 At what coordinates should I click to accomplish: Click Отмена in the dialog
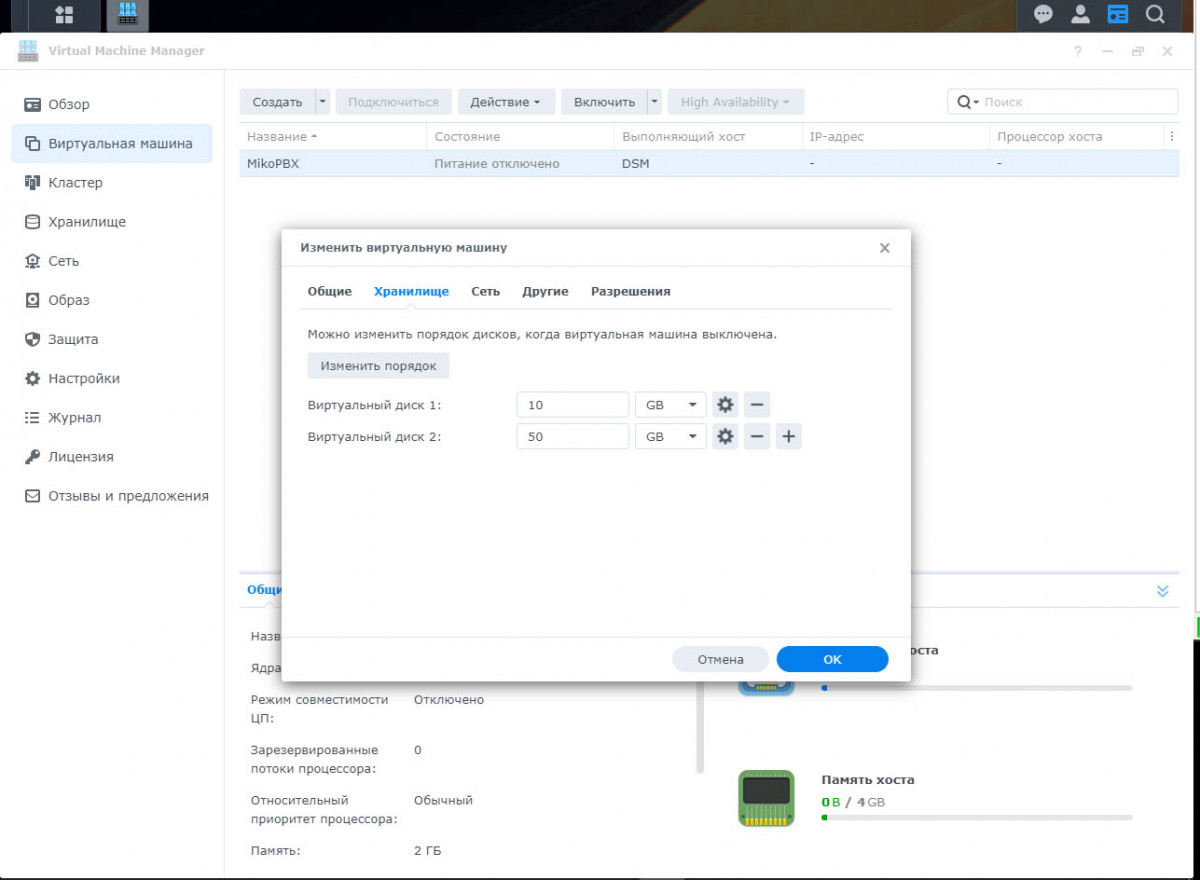(x=721, y=659)
